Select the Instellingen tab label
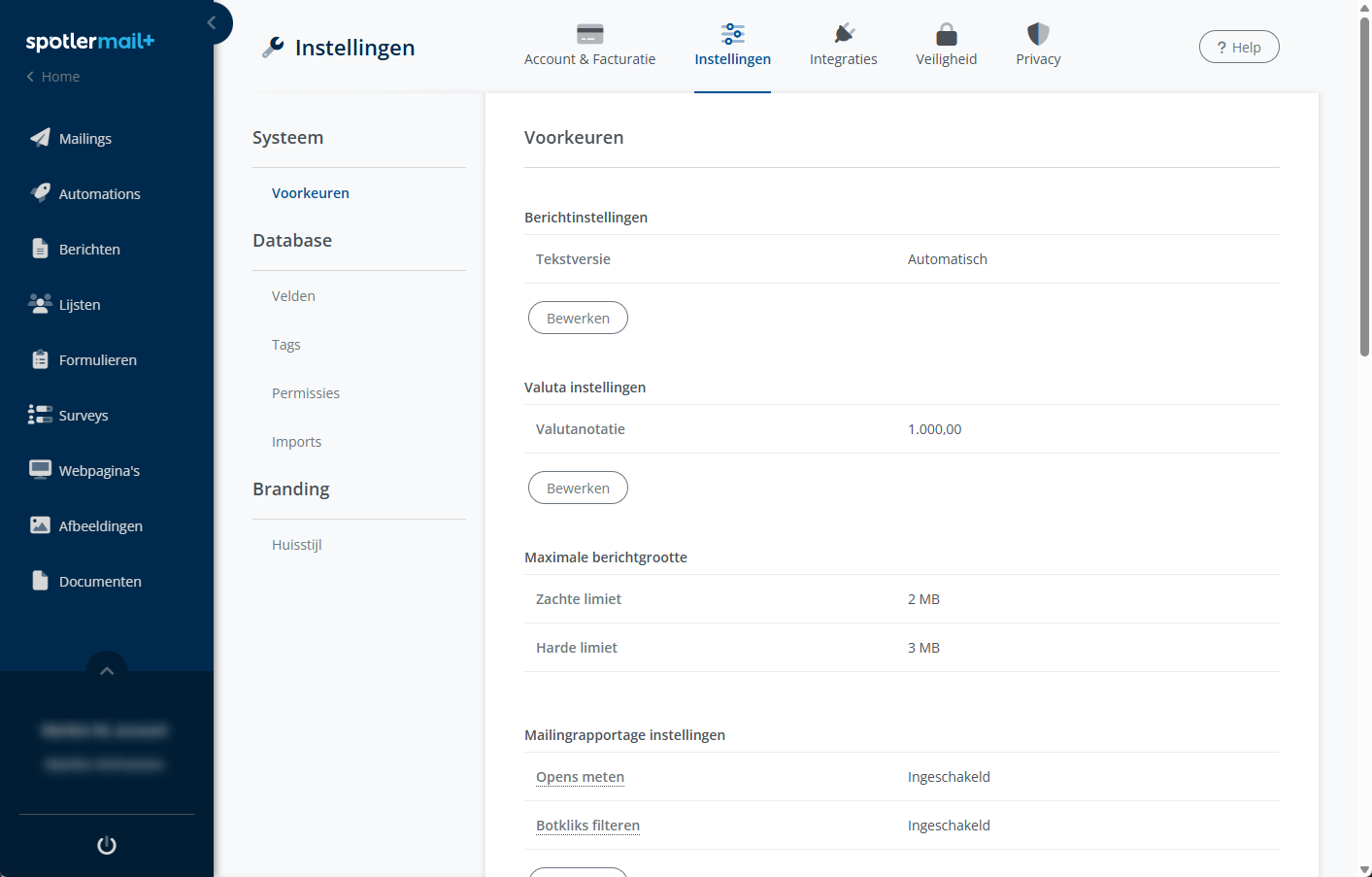 (x=733, y=59)
